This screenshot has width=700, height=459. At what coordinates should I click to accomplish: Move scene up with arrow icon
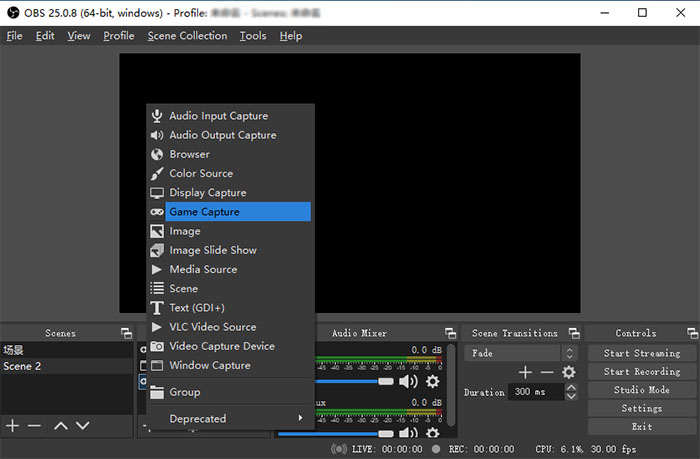point(61,426)
